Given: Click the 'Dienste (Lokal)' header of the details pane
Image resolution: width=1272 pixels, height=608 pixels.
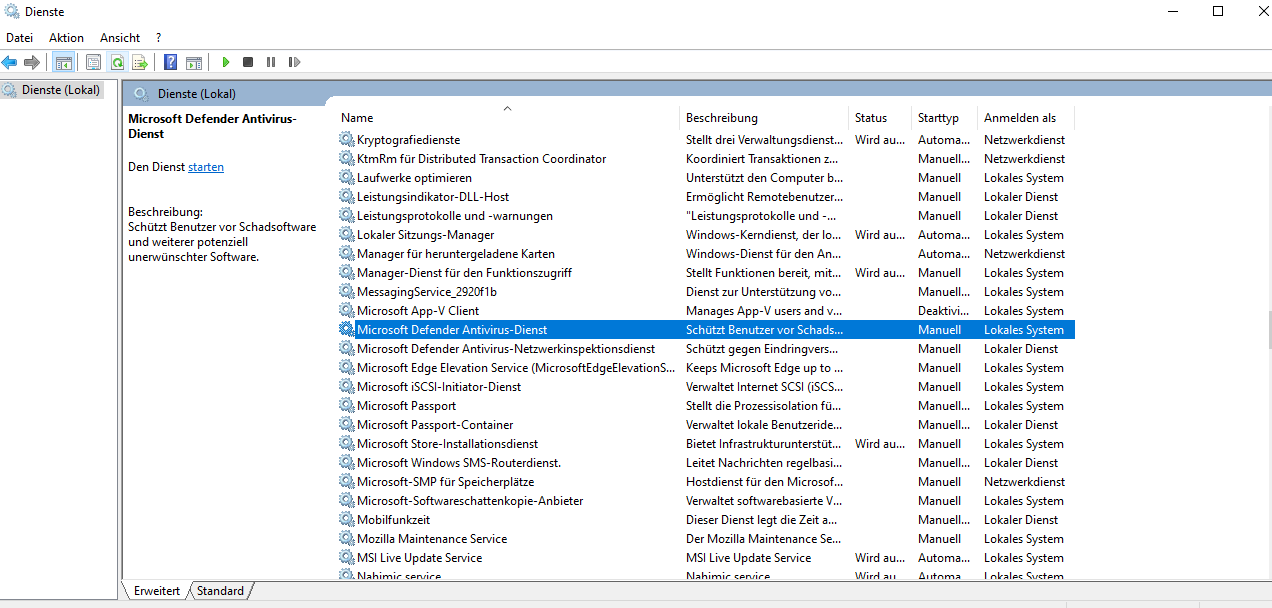Looking at the screenshot, I should point(197,94).
